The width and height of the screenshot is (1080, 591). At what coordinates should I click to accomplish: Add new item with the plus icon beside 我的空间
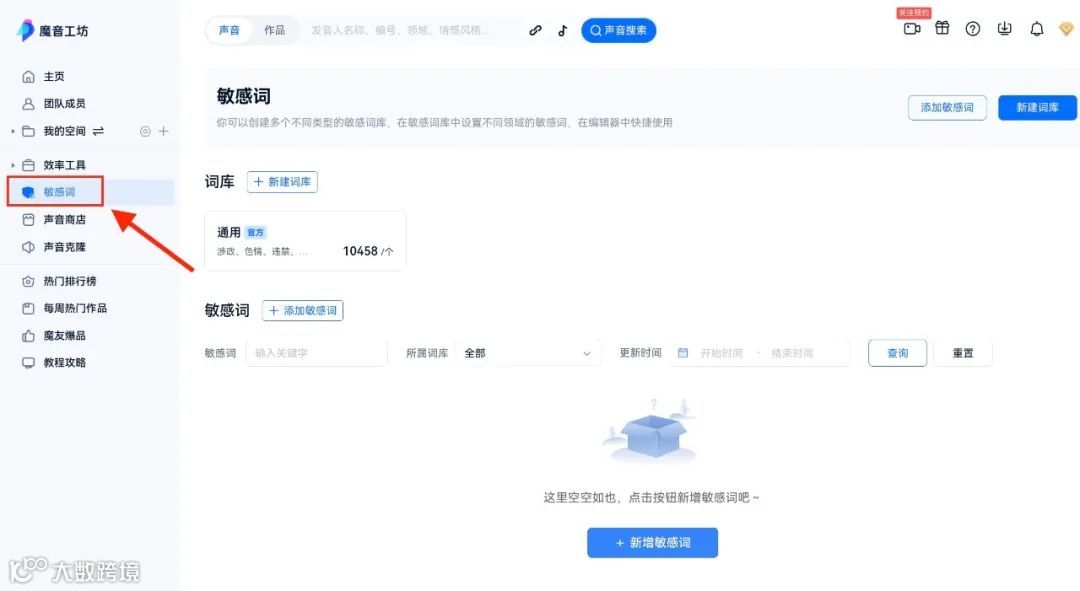163,131
